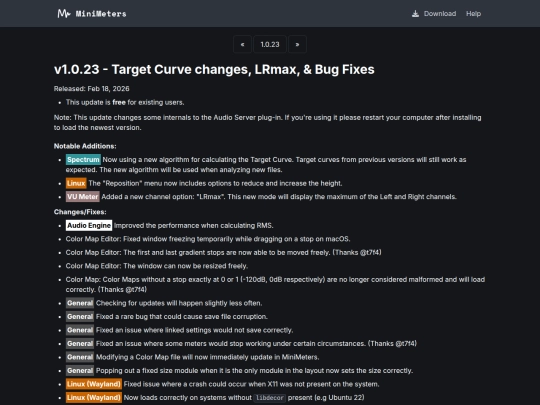Click the MiniMeters brand name text
The width and height of the screenshot is (540, 405).
point(101,14)
